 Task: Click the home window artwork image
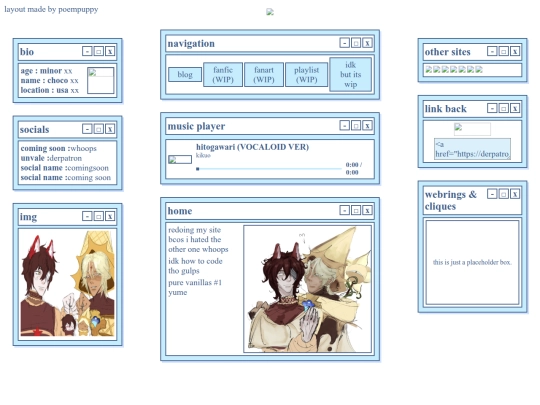tap(307, 289)
